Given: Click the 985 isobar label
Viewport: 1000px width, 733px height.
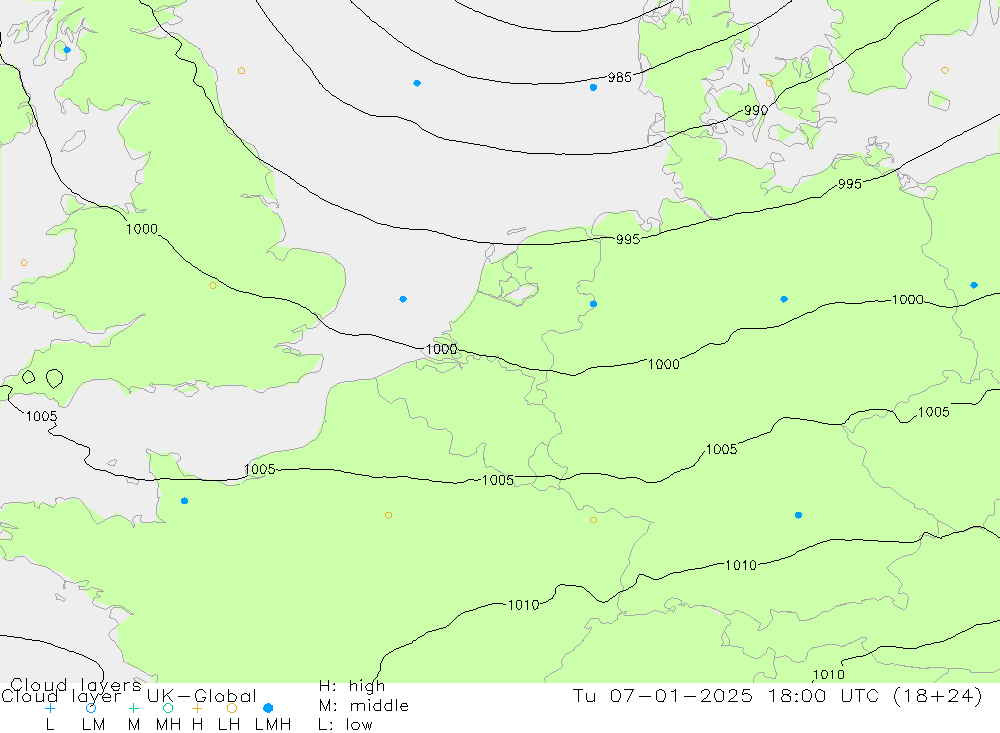Looking at the screenshot, I should coord(619,77).
